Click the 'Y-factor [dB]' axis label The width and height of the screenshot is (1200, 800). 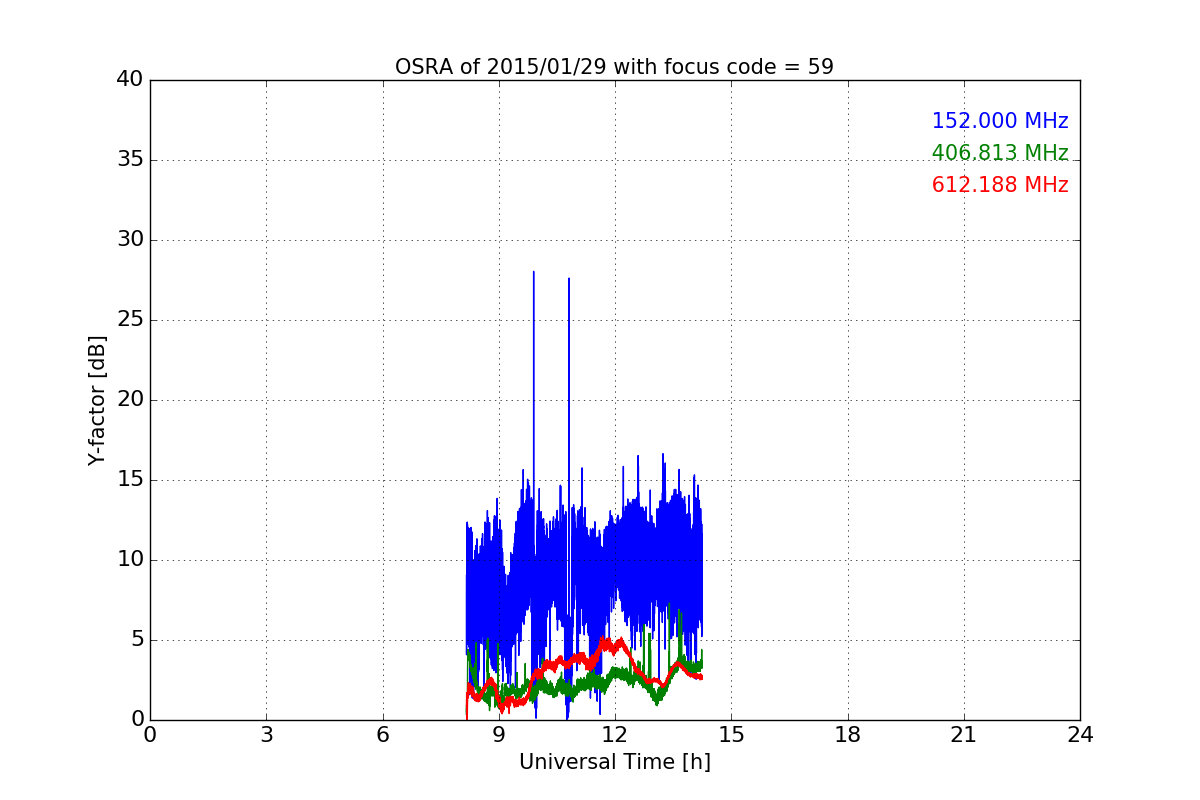click(97, 400)
